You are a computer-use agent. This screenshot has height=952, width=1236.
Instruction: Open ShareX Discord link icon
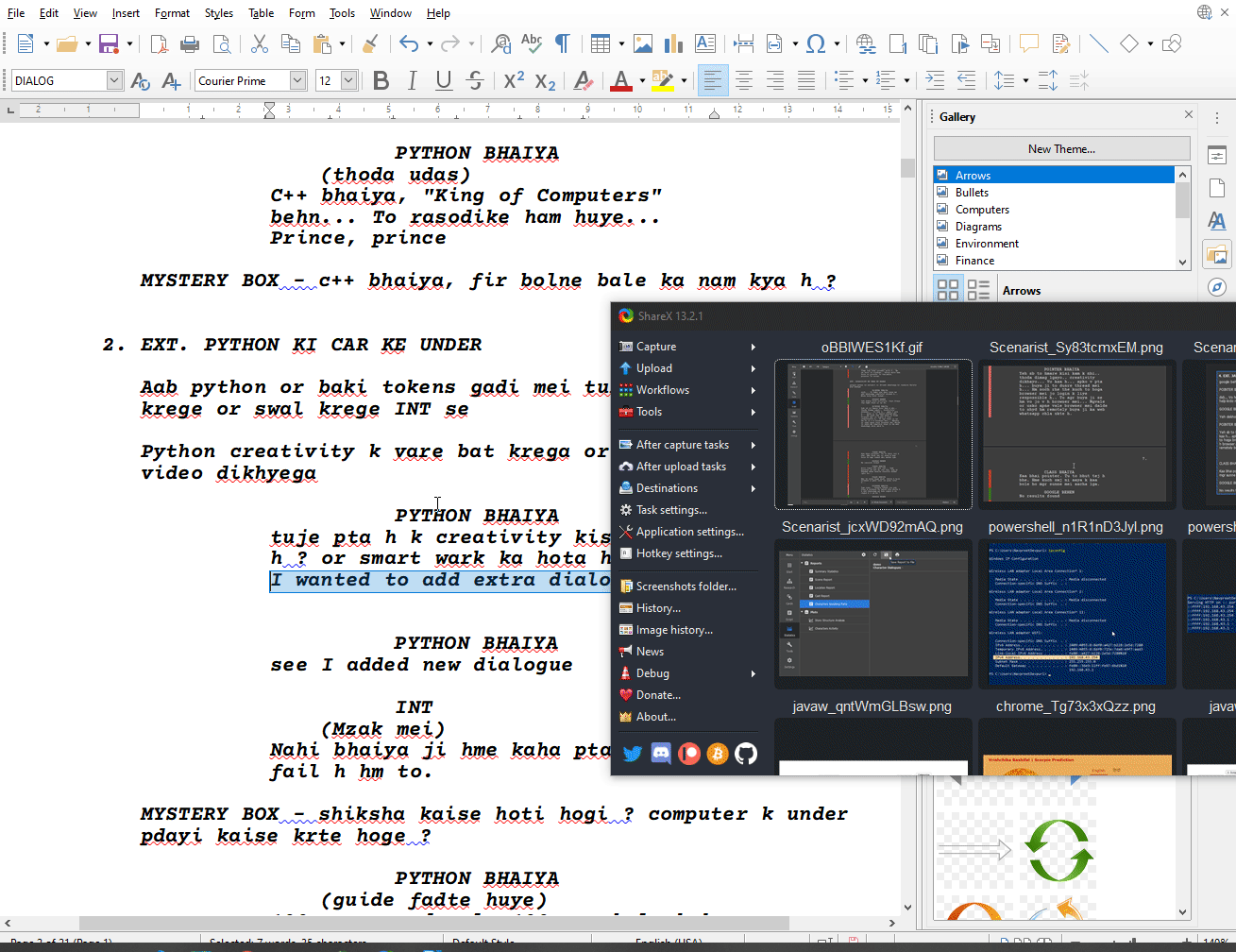click(661, 754)
